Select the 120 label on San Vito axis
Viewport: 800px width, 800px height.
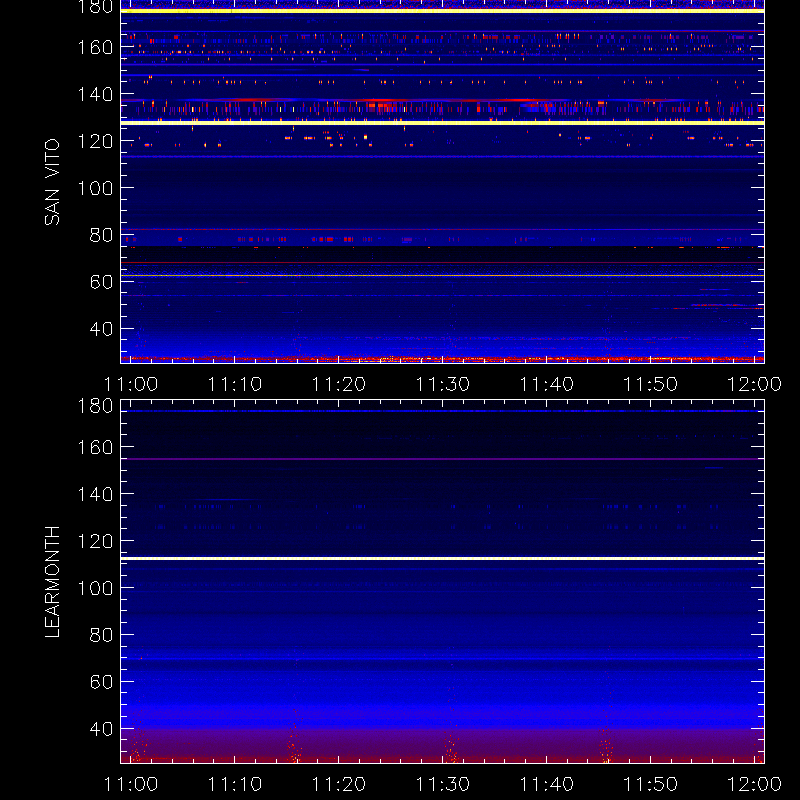coord(95,141)
